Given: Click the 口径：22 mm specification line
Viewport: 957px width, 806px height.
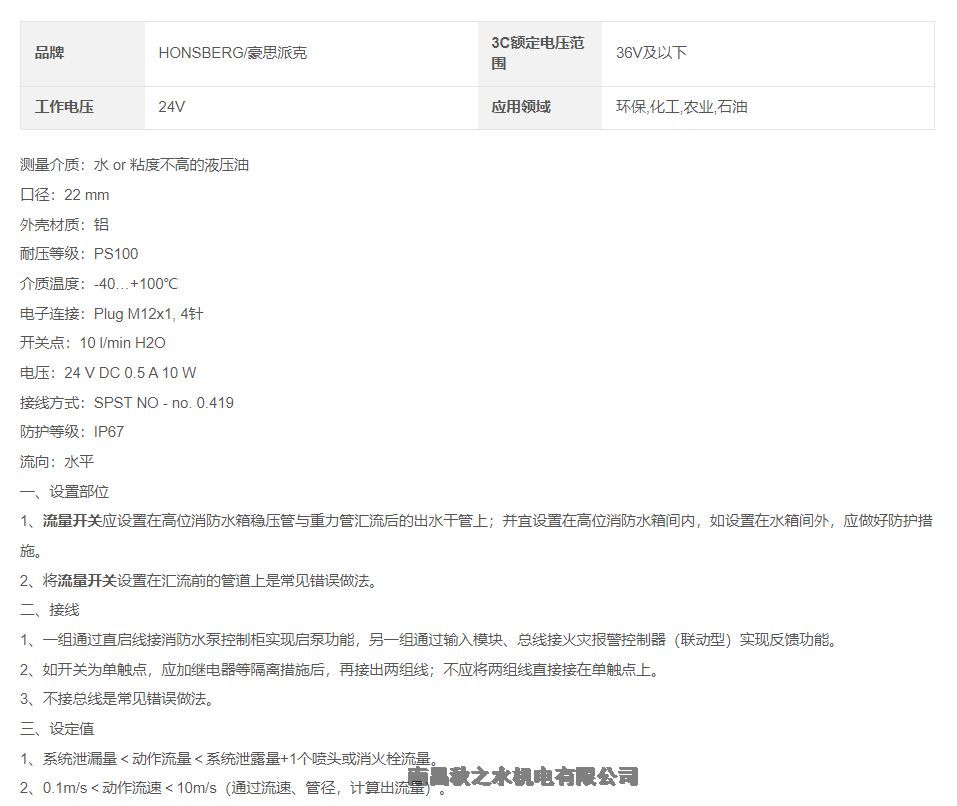Looking at the screenshot, I should 65,195.
